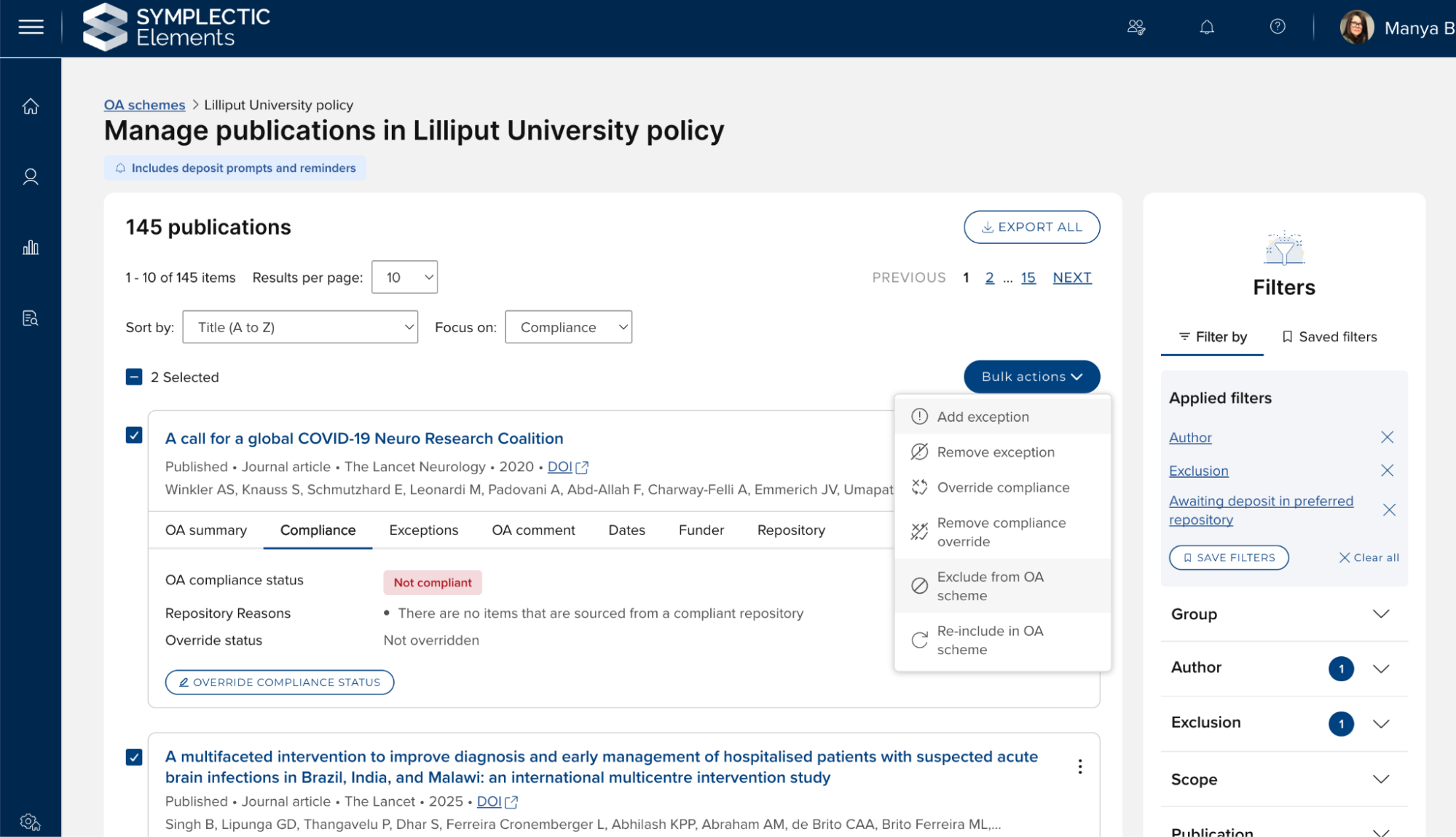Toggle the '2 Selected' select-all checkbox
Screen dimensions: 1456x837
pyautogui.click(x=134, y=377)
